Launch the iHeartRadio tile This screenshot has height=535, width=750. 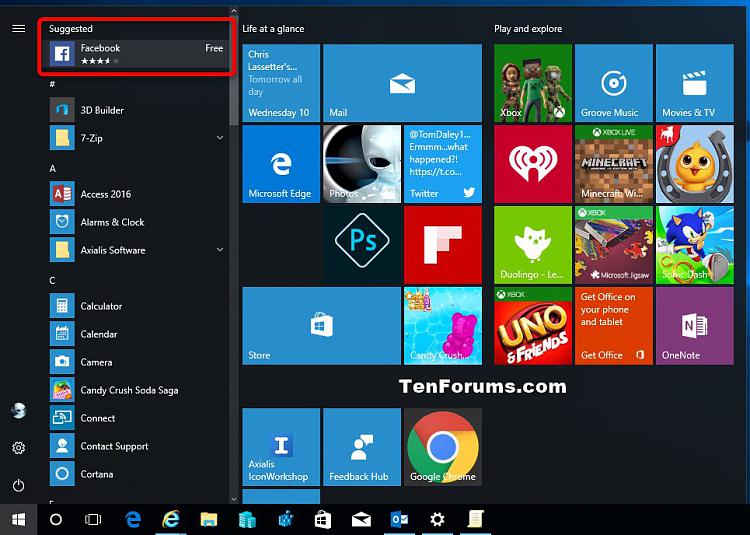533,163
